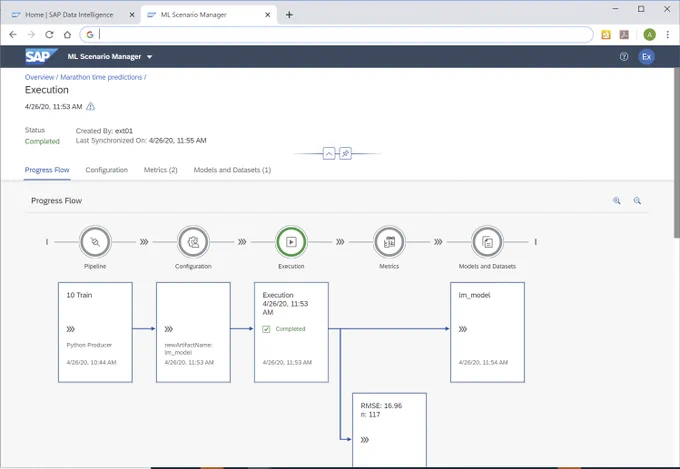Click the Completed status text in header
The image size is (680, 469).
coord(42,141)
